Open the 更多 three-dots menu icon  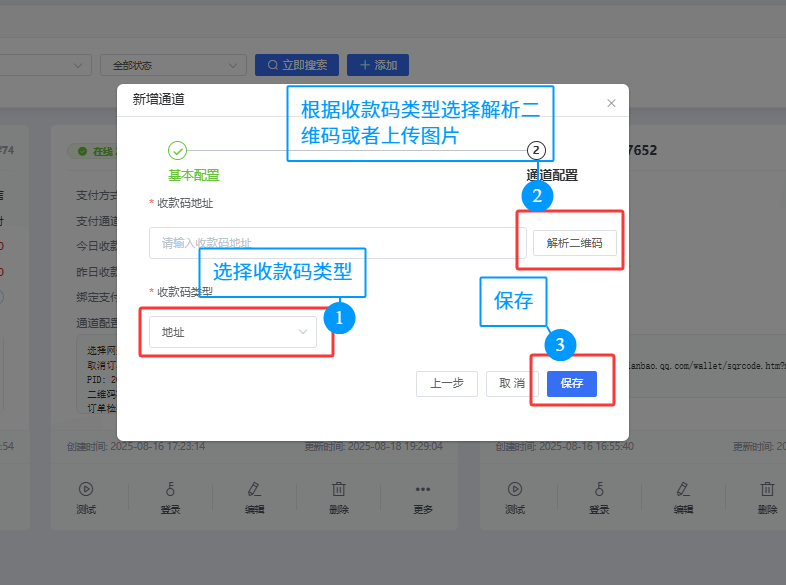coord(423,489)
